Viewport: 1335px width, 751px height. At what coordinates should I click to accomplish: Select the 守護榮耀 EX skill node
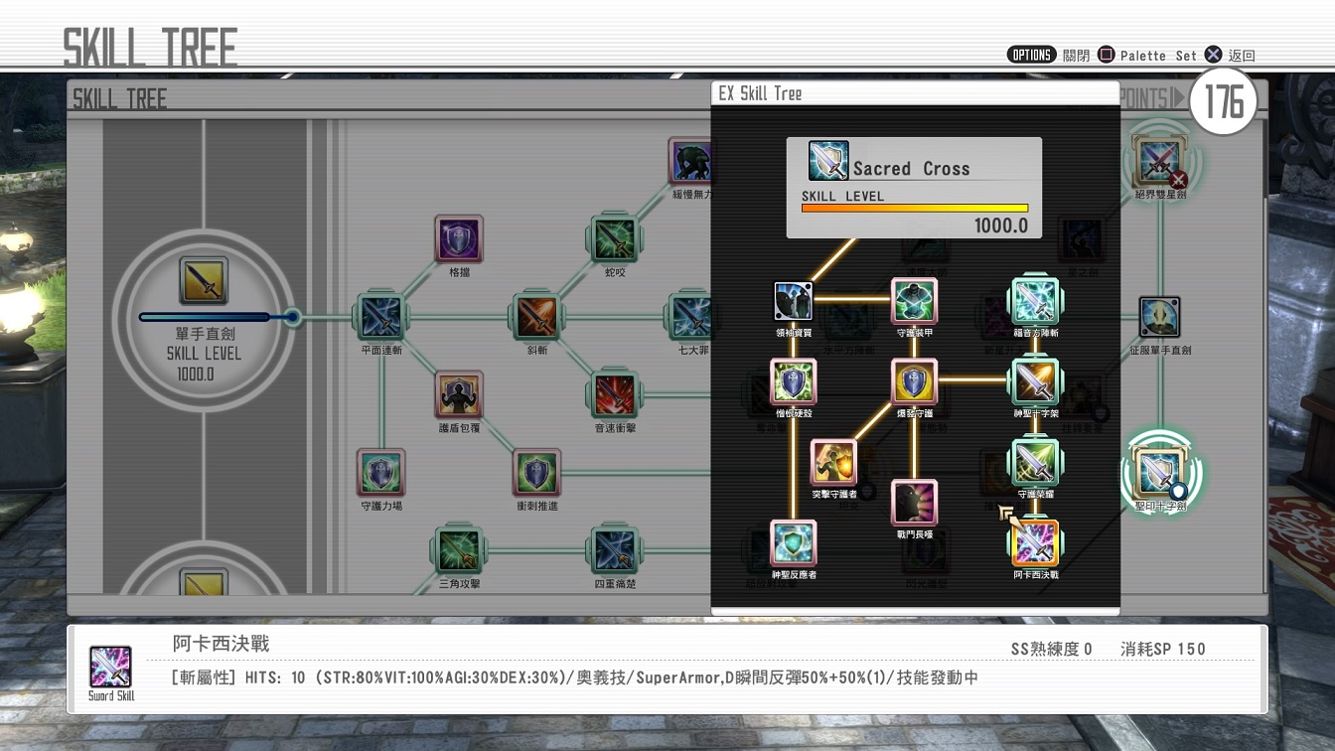[1035, 462]
